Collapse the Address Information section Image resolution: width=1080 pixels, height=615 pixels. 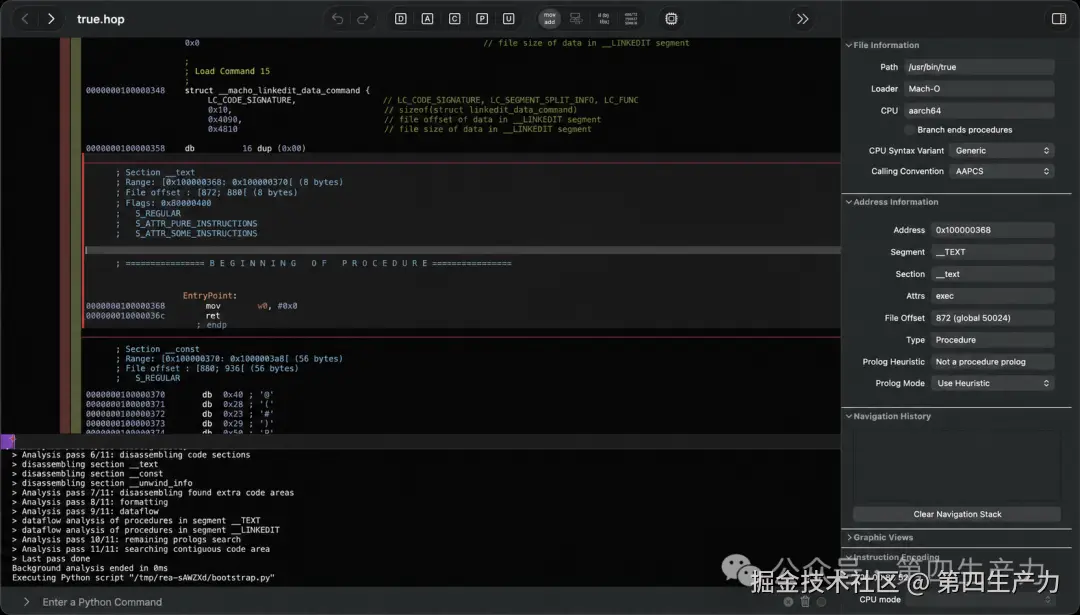click(849, 202)
